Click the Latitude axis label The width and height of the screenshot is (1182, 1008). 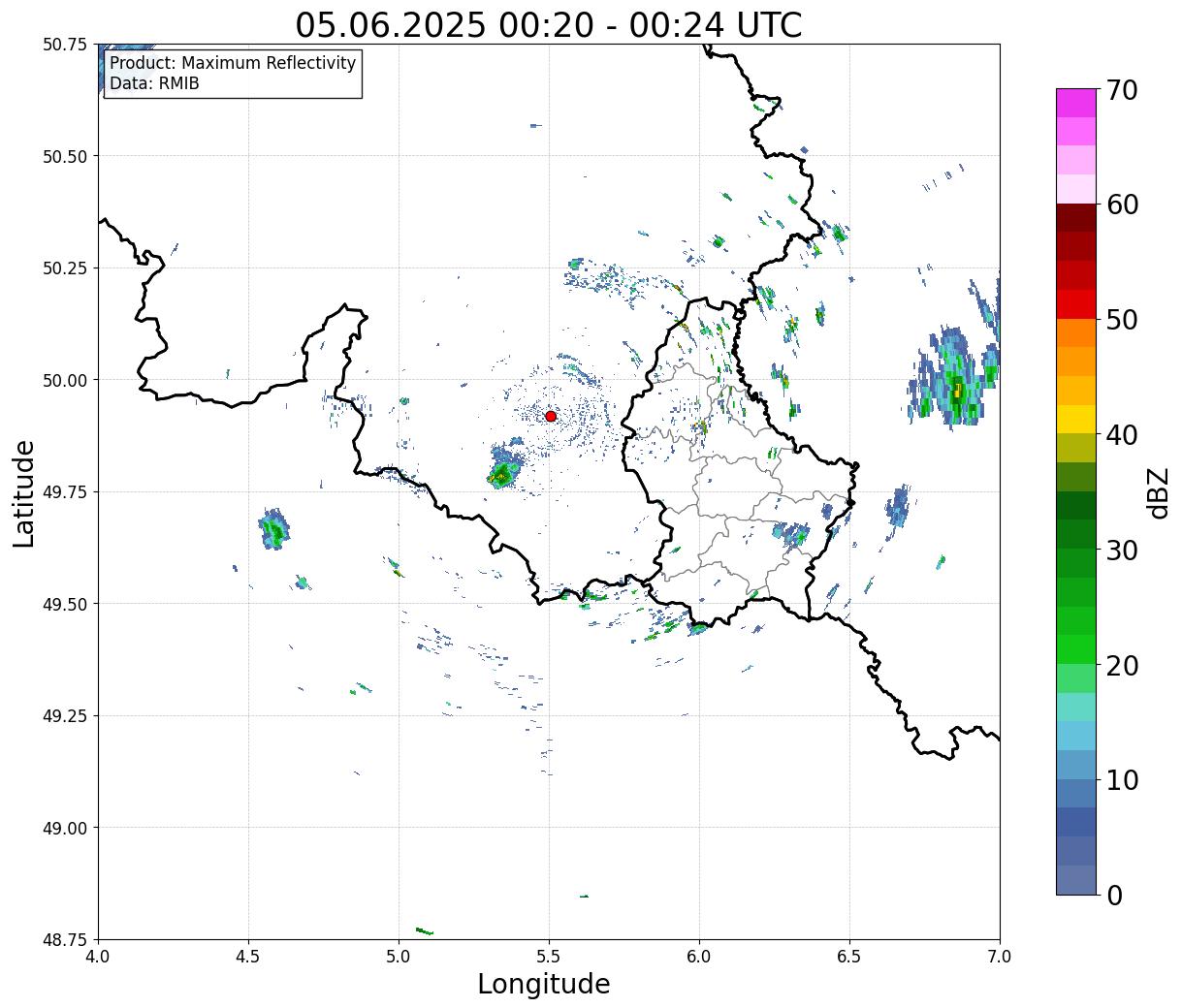(24, 493)
